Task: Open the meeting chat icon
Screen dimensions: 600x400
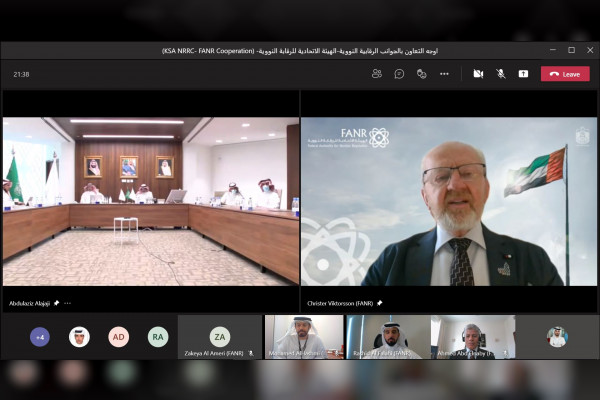Action: [x=399, y=74]
